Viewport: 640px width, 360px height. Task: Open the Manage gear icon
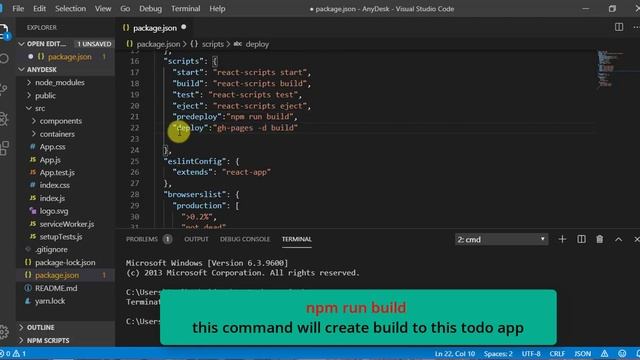(x=4, y=331)
